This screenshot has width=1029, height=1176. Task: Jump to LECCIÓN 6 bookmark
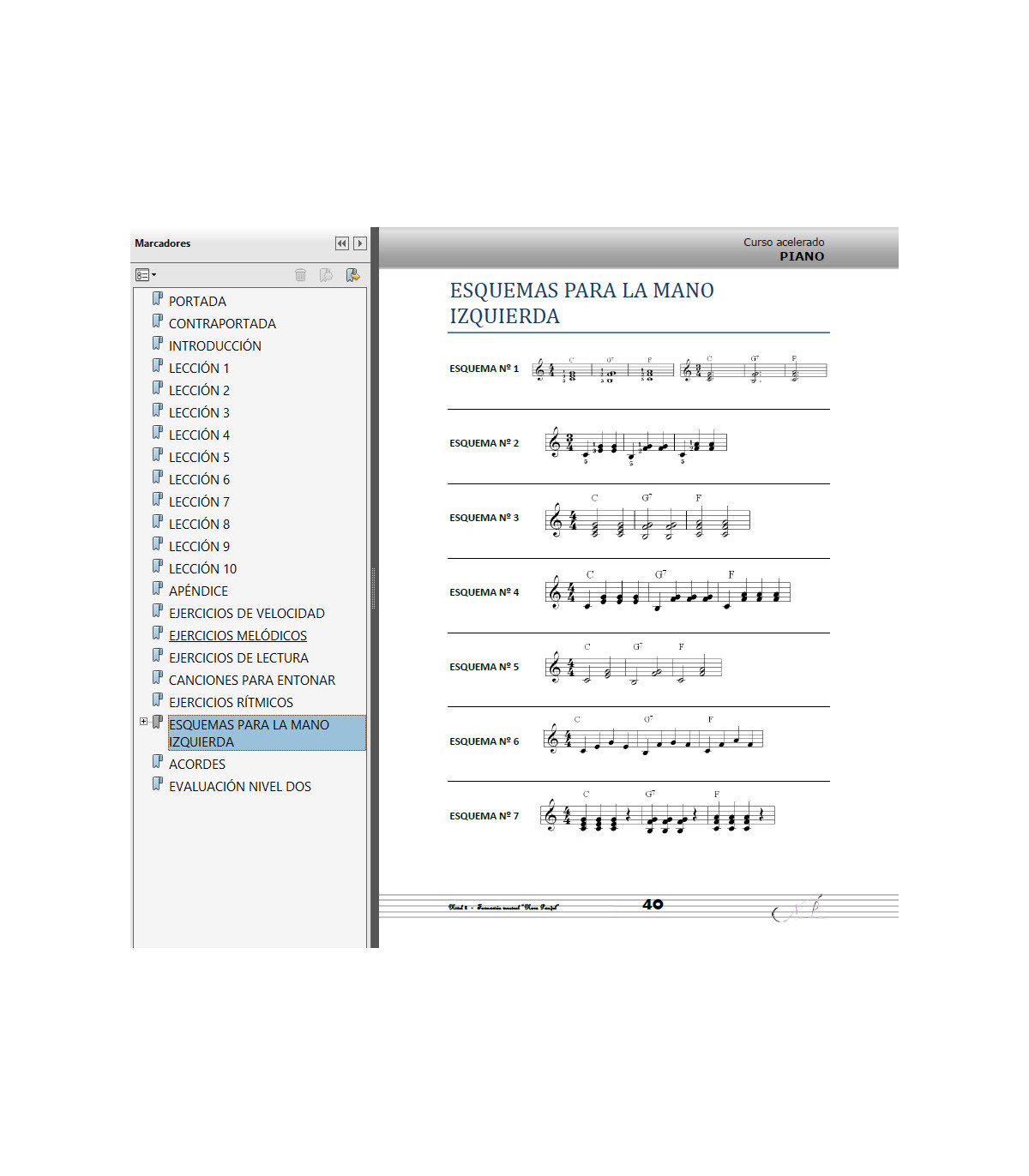[x=199, y=480]
